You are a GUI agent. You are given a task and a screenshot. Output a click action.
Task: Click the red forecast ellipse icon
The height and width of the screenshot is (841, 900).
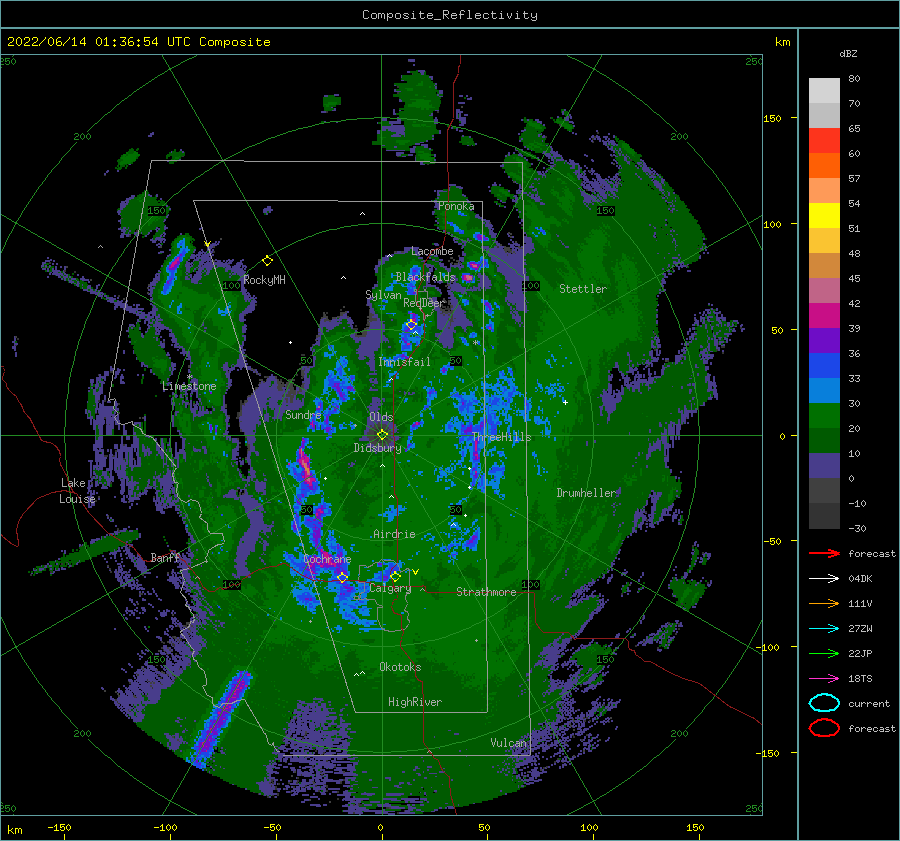pyautogui.click(x=824, y=728)
